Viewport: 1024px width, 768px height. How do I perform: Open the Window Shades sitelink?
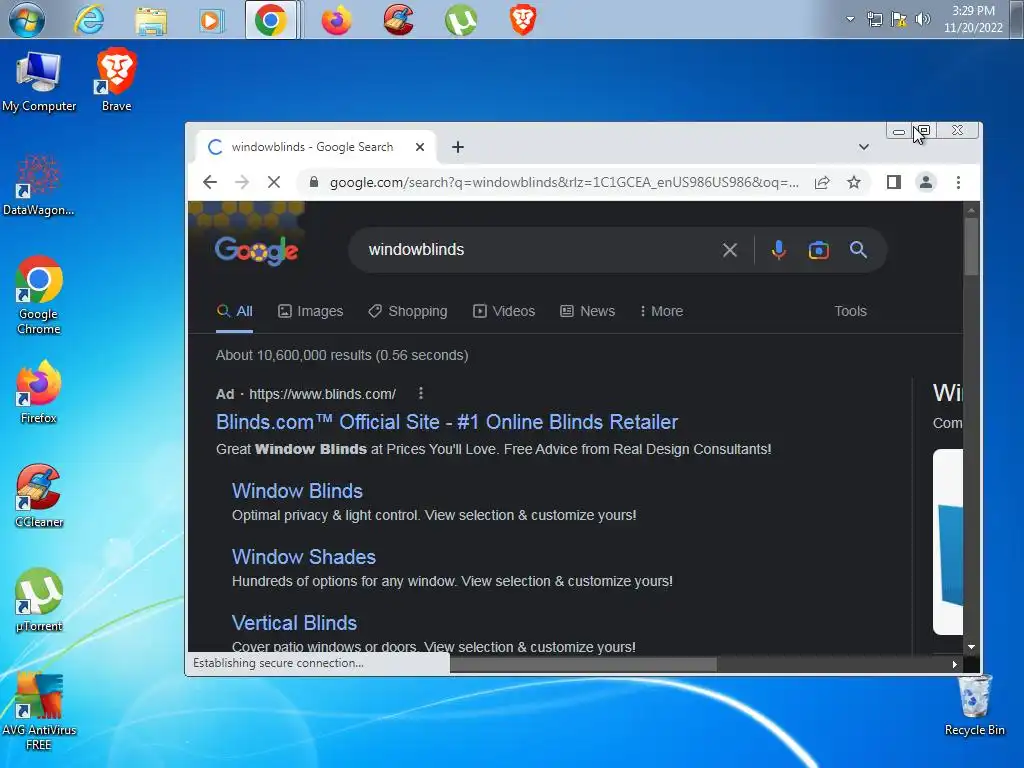[x=304, y=556]
